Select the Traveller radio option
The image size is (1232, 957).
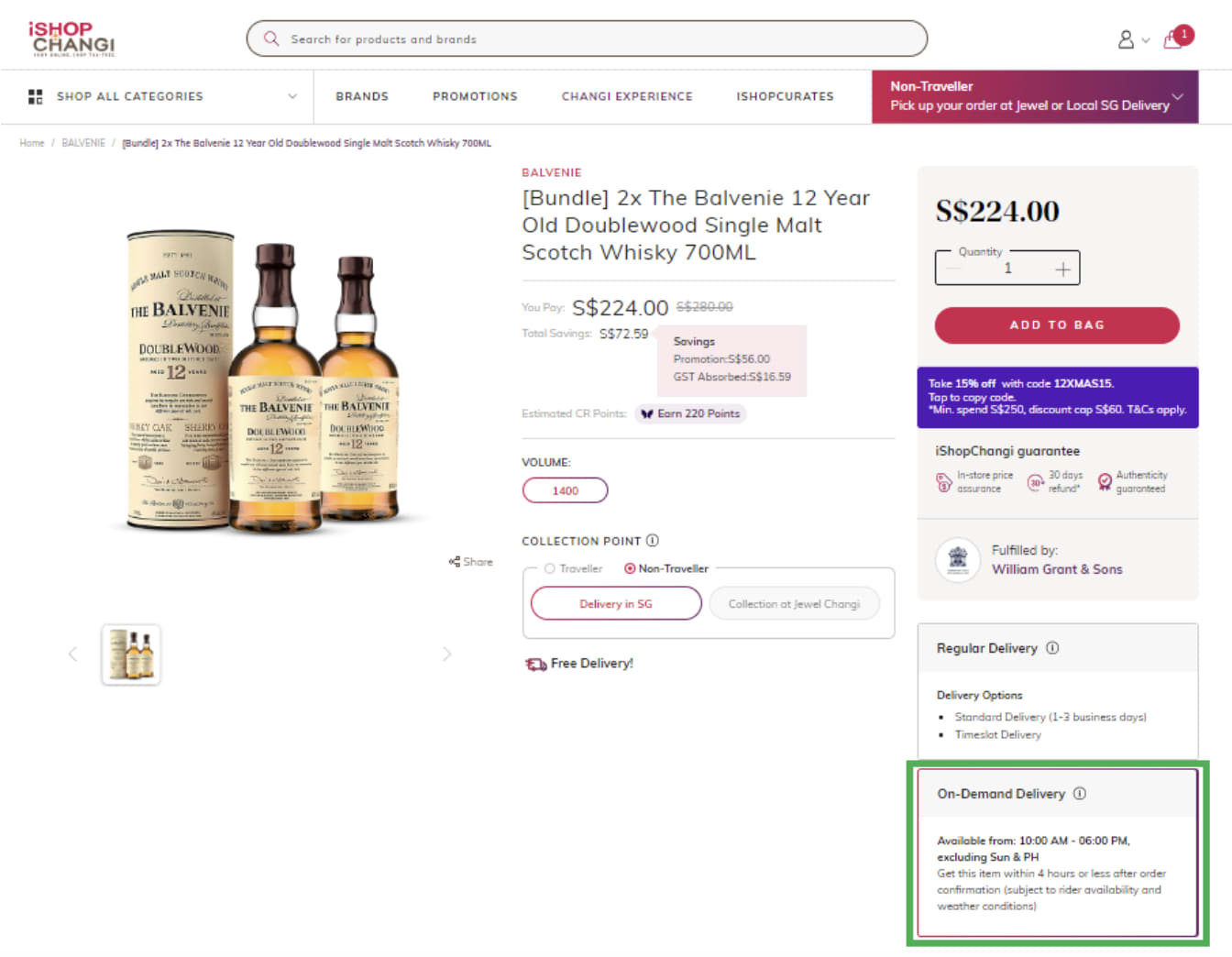click(x=550, y=568)
